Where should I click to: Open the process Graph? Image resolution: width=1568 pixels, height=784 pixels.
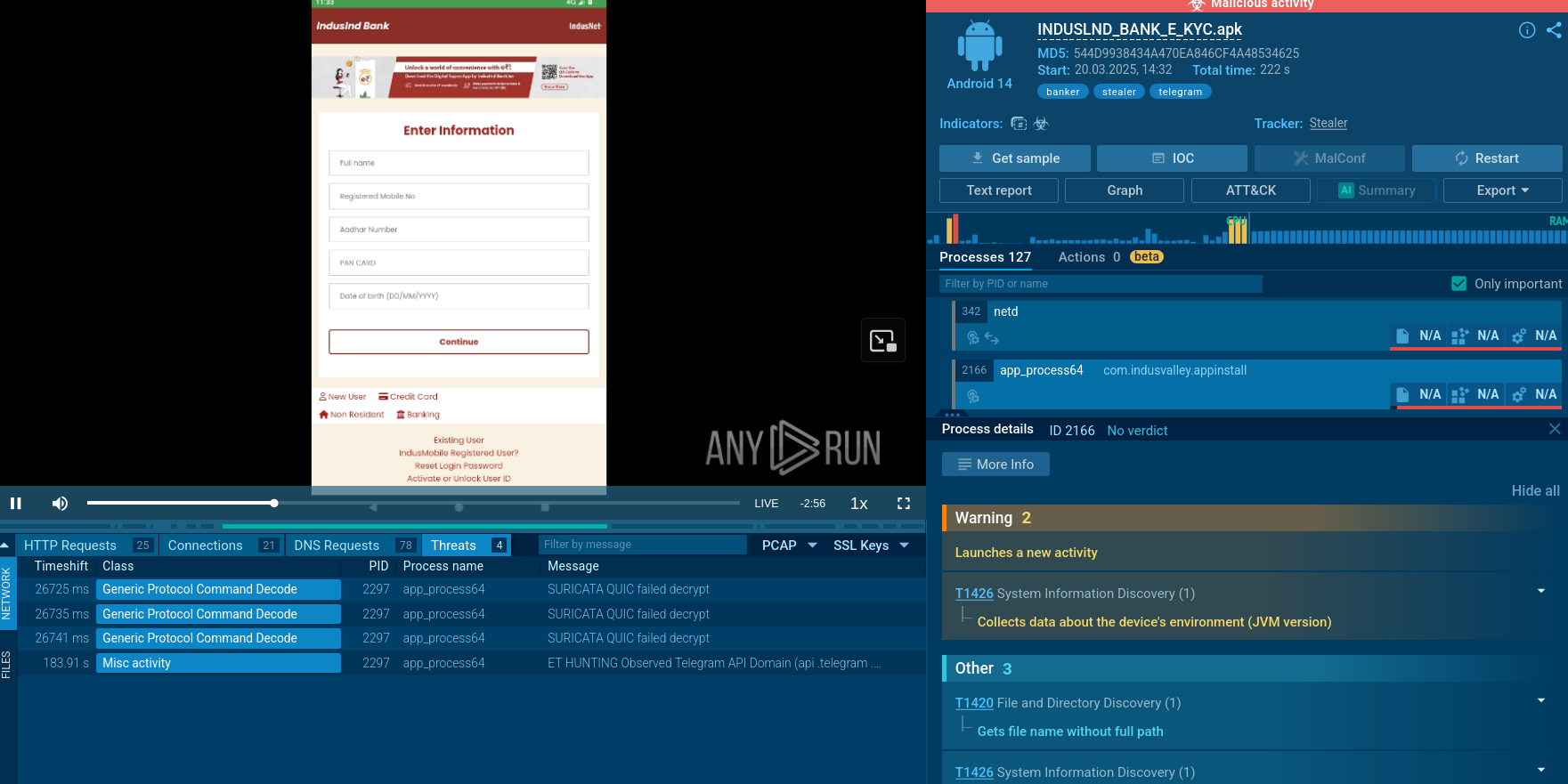[x=1125, y=190]
